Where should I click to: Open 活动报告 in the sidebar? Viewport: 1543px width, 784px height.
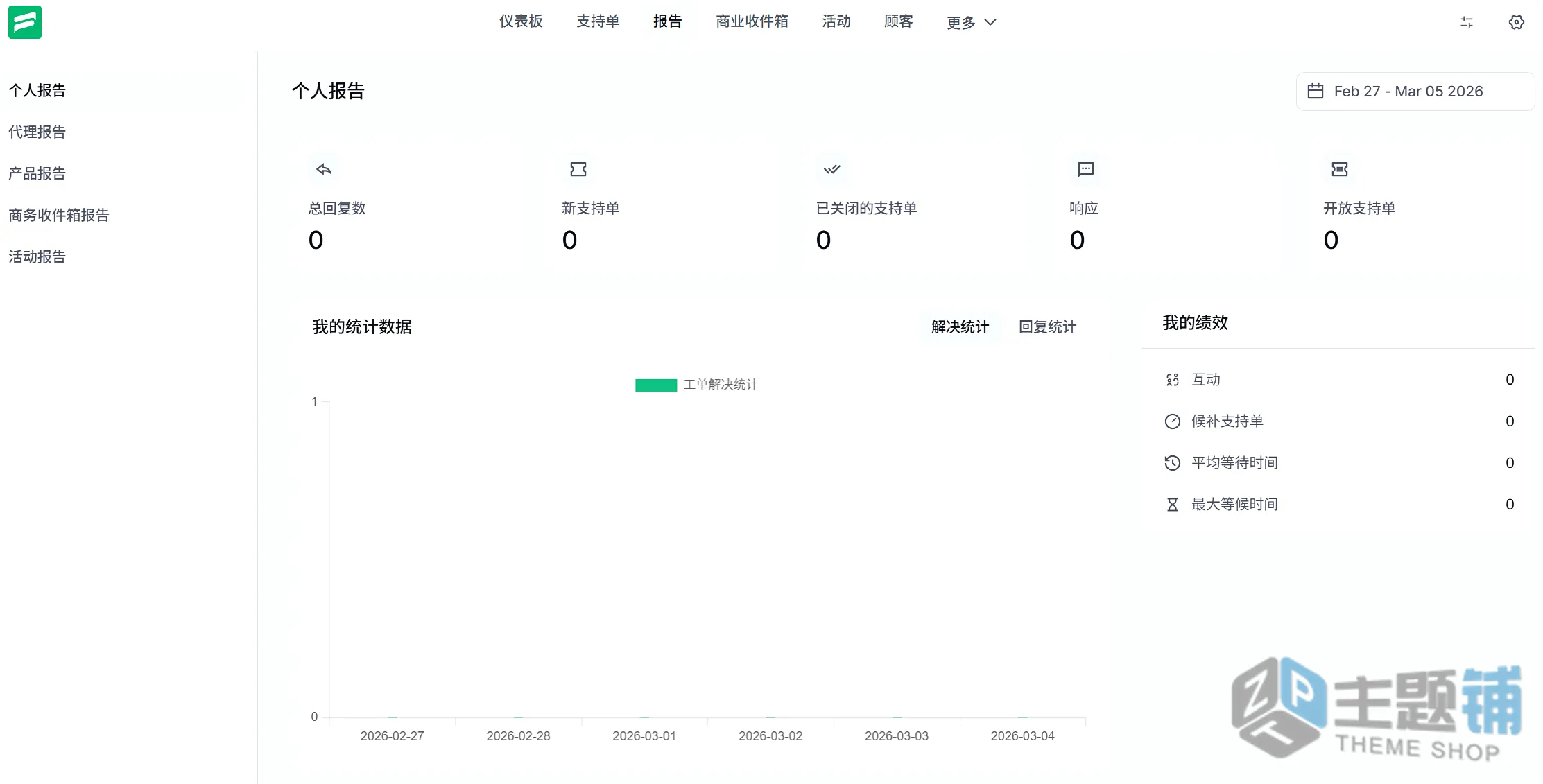coord(37,256)
